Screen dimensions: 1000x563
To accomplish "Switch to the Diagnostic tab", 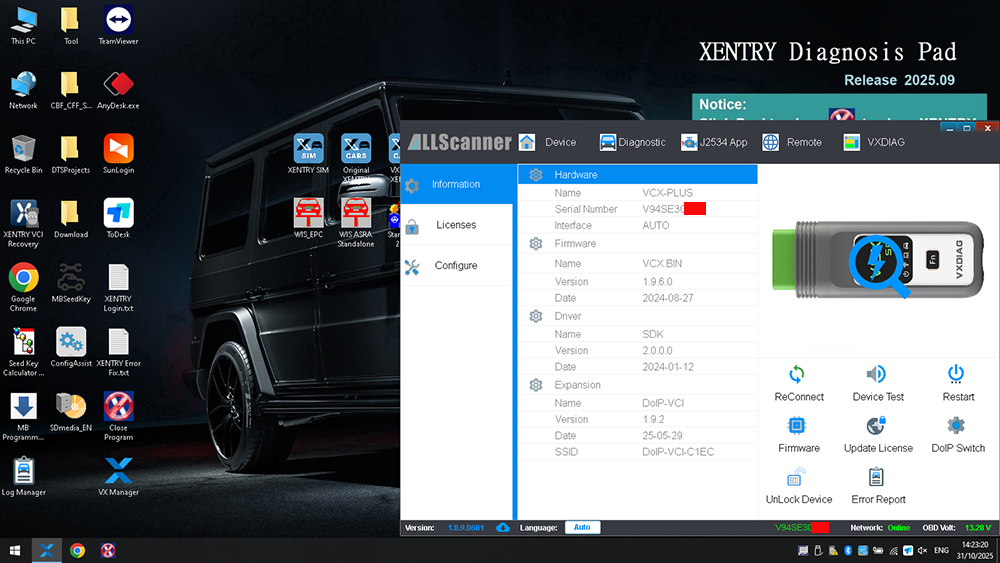I will pyautogui.click(x=632, y=143).
